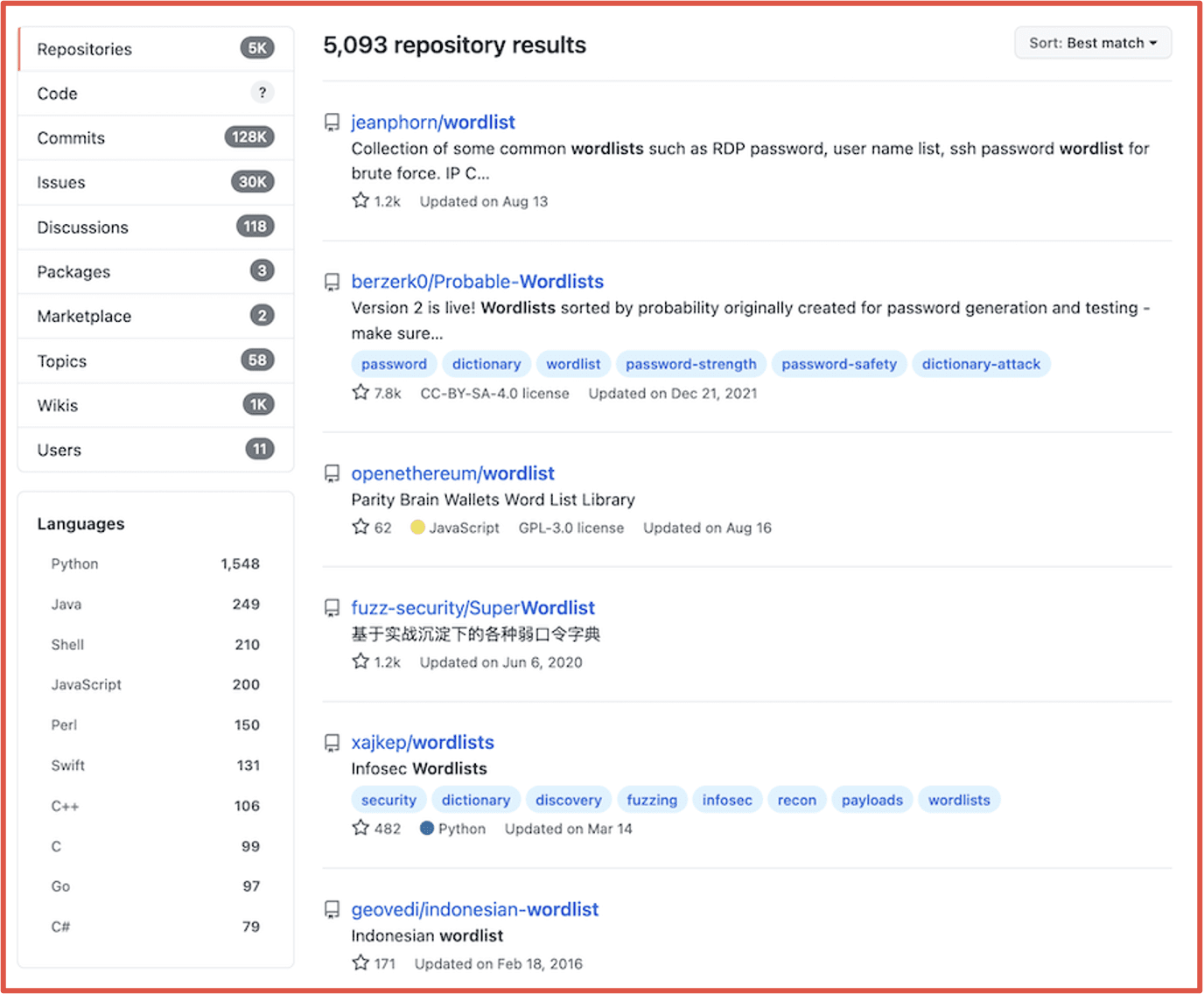Click the payloads topic tag

[872, 800]
